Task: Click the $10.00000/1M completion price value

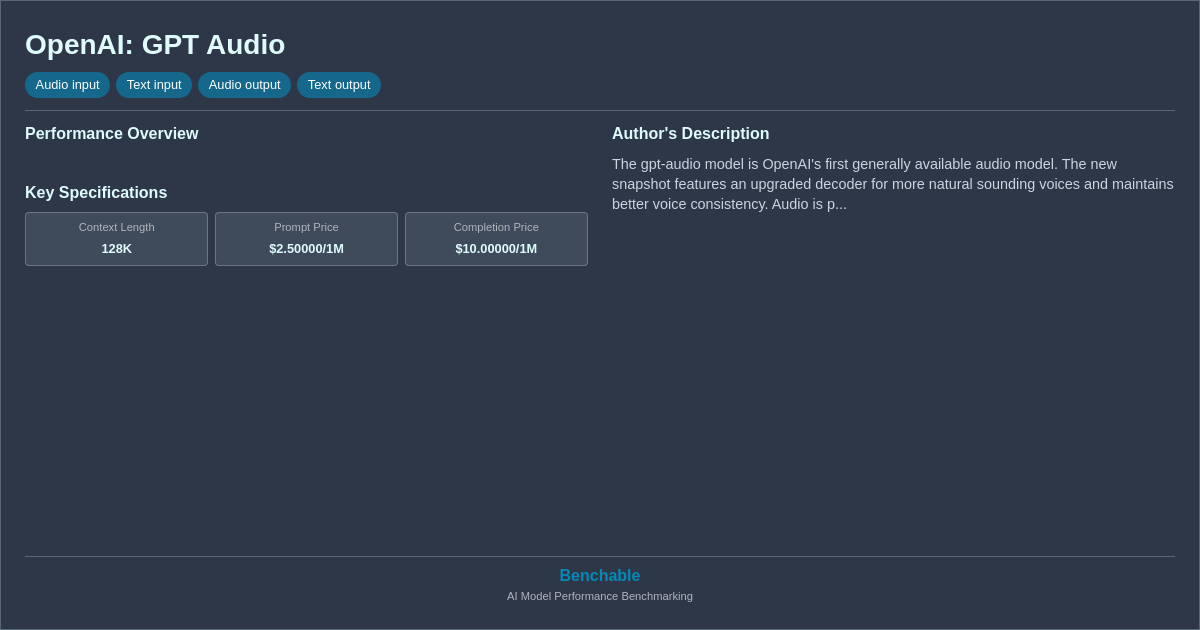Action: pyautogui.click(x=496, y=248)
